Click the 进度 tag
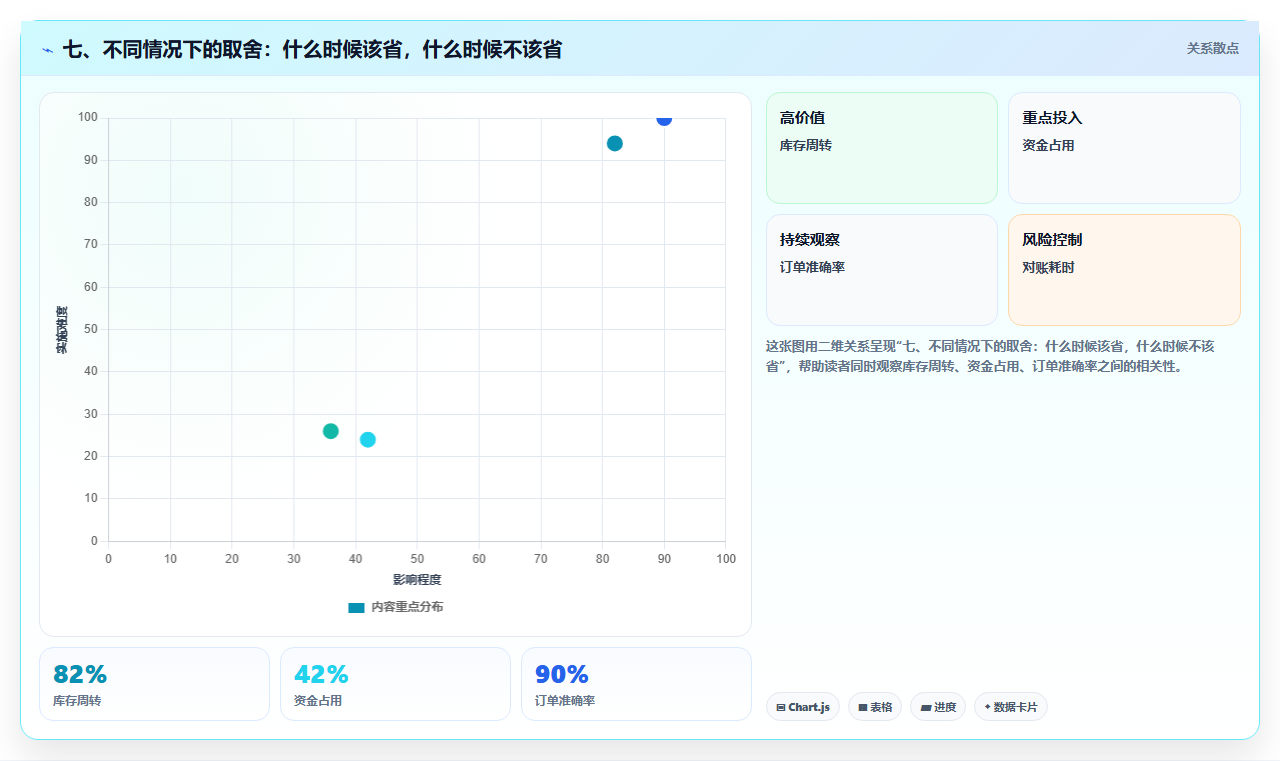The width and height of the screenshot is (1280, 761). tap(938, 707)
